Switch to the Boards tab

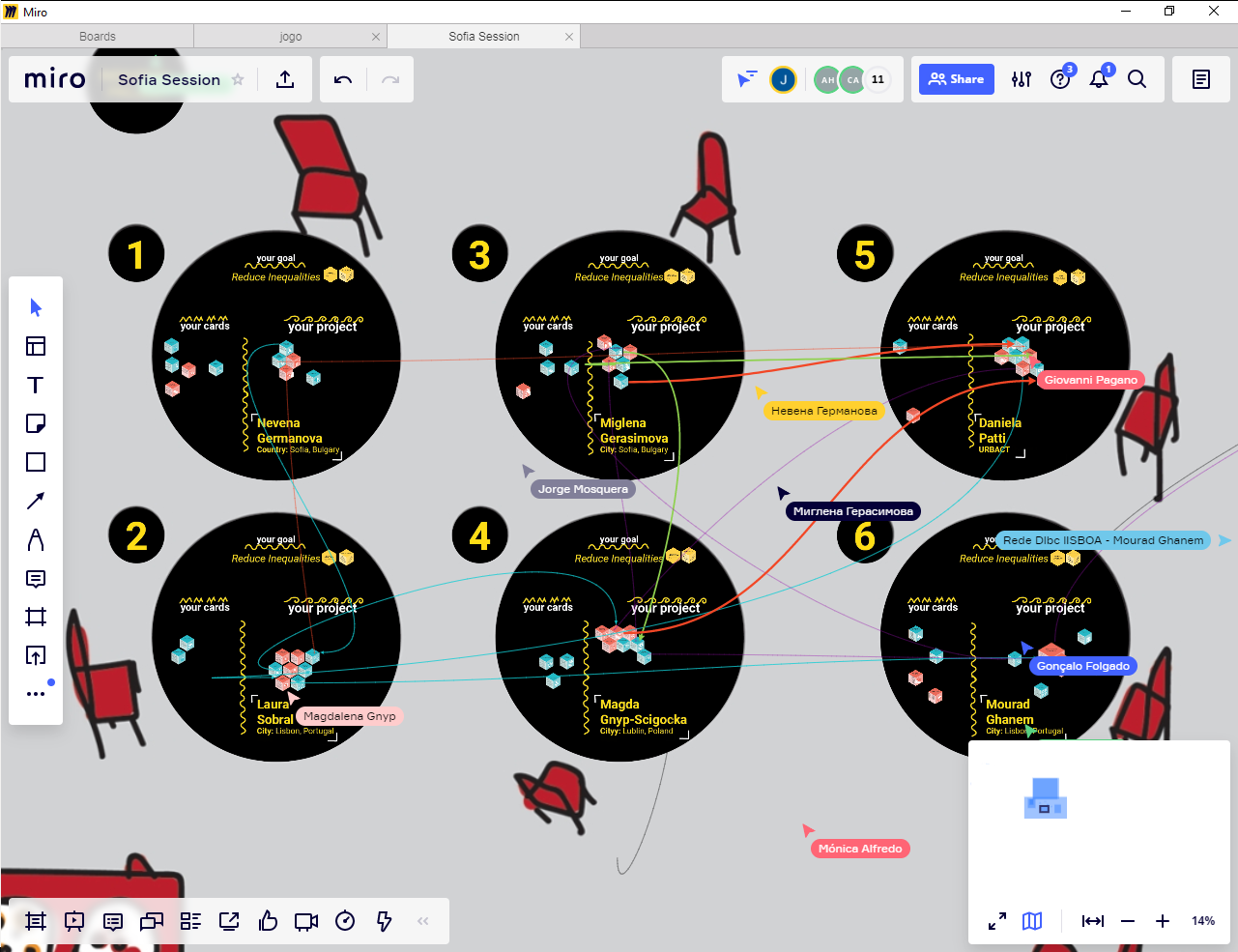98,37
